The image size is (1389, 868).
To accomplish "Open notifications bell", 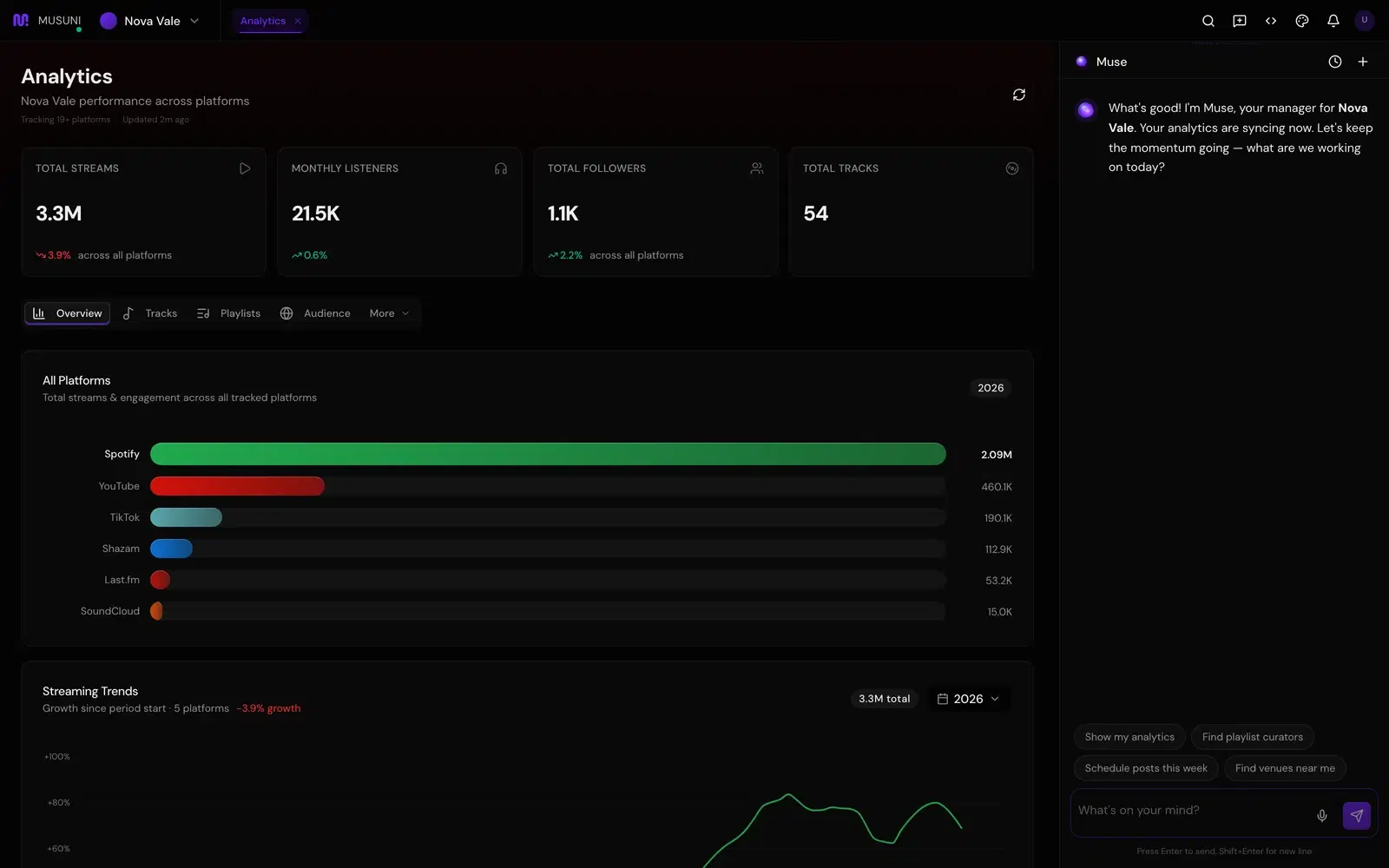I will [1333, 21].
